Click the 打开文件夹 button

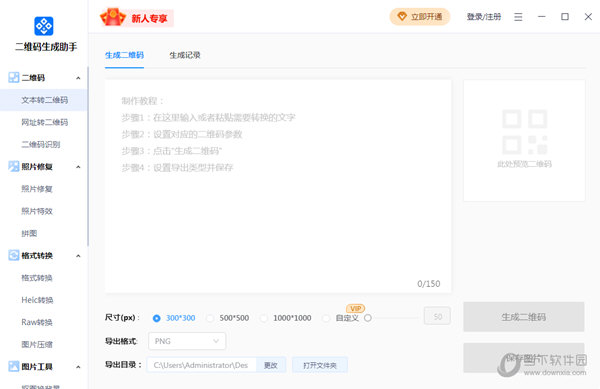pyautogui.click(x=320, y=365)
